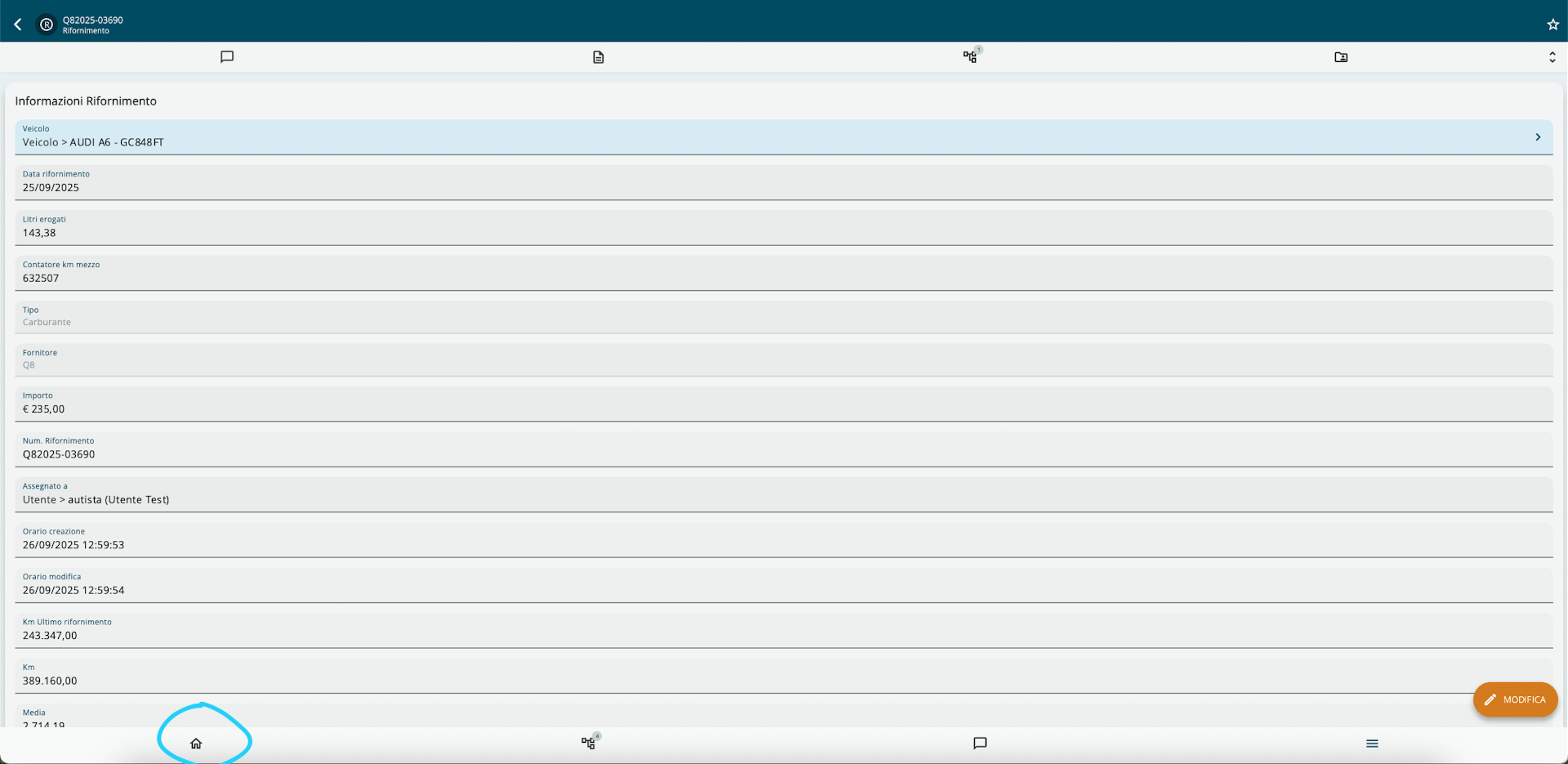Go back using the top-left arrow
1568x764 pixels.
point(18,25)
